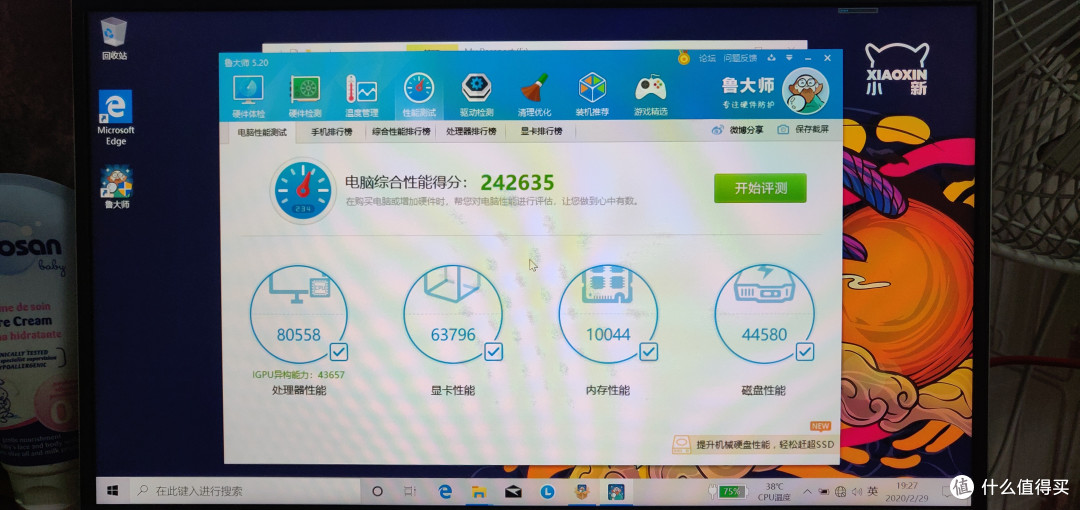Close the 鲁大师 window
Viewport: 1080px width, 510px height.
pos(827,58)
